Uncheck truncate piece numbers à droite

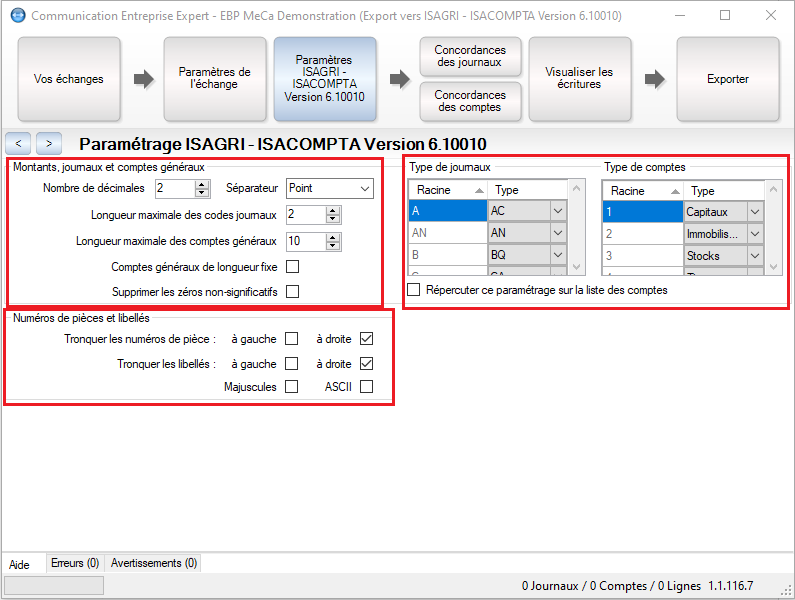click(367, 338)
